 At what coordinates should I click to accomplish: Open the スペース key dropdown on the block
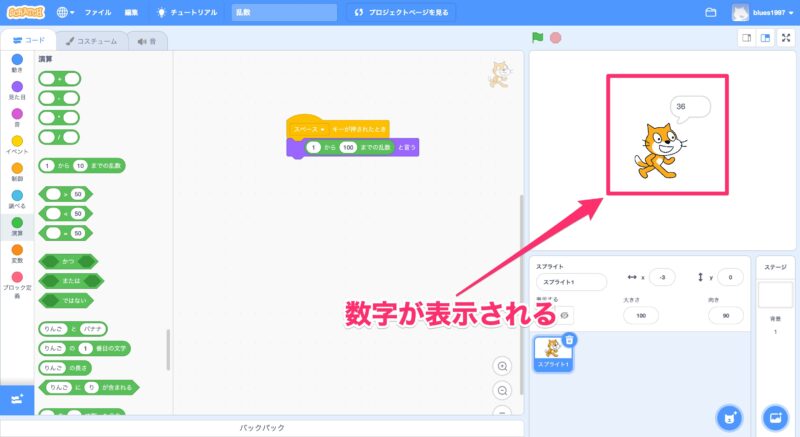pos(308,129)
